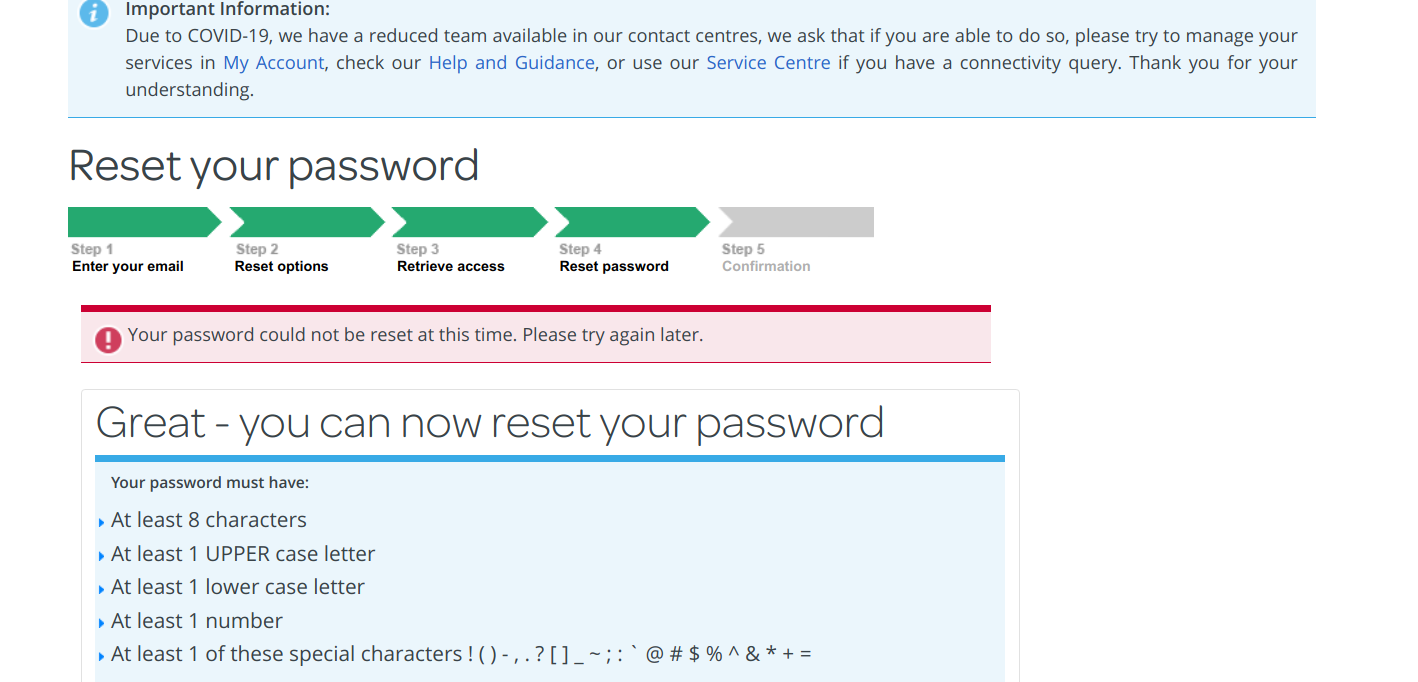Click the 'Confirmation' step label
1418x682 pixels.
pos(766,266)
